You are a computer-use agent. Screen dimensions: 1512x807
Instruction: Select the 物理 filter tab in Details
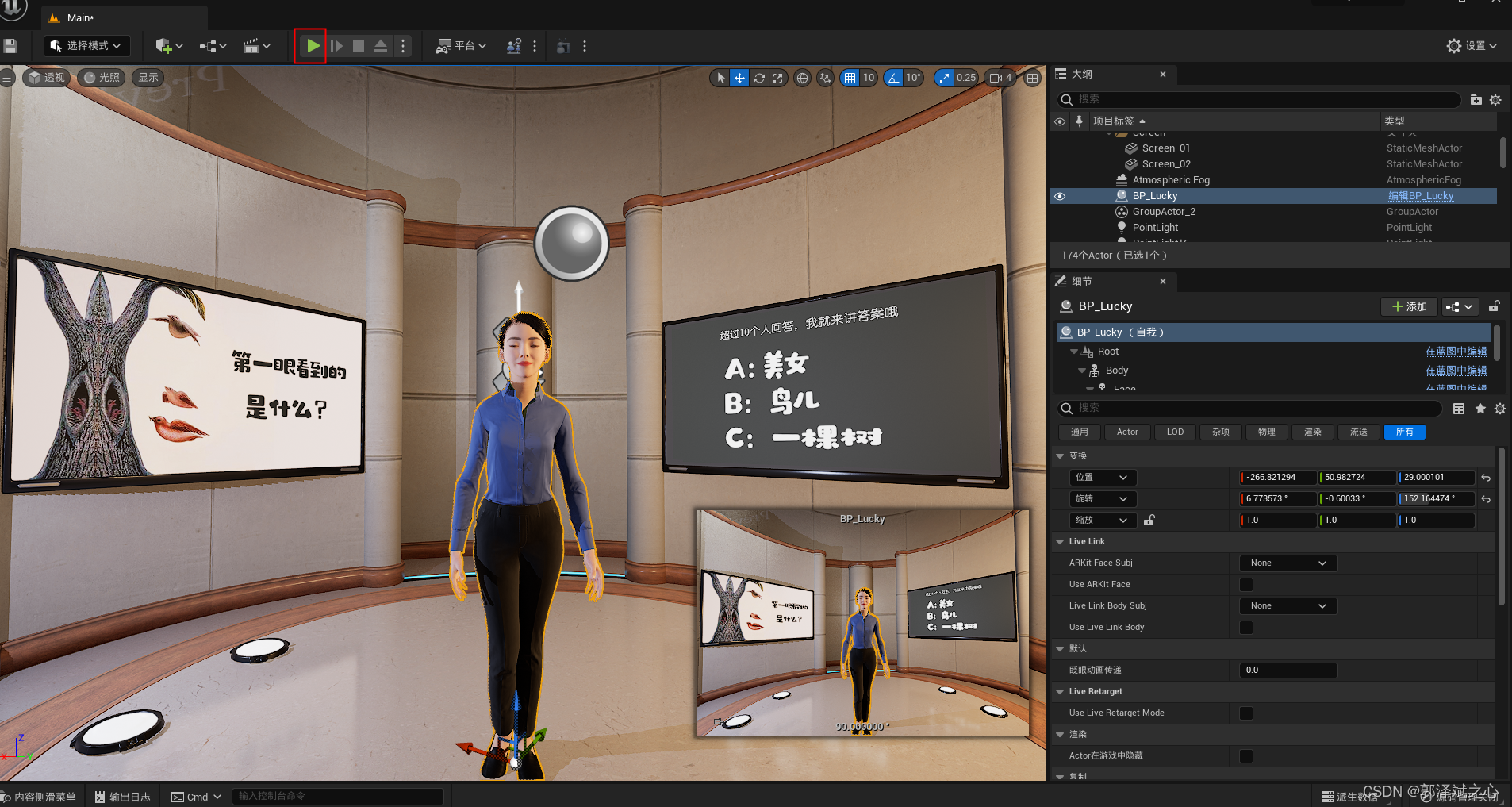point(1267,432)
